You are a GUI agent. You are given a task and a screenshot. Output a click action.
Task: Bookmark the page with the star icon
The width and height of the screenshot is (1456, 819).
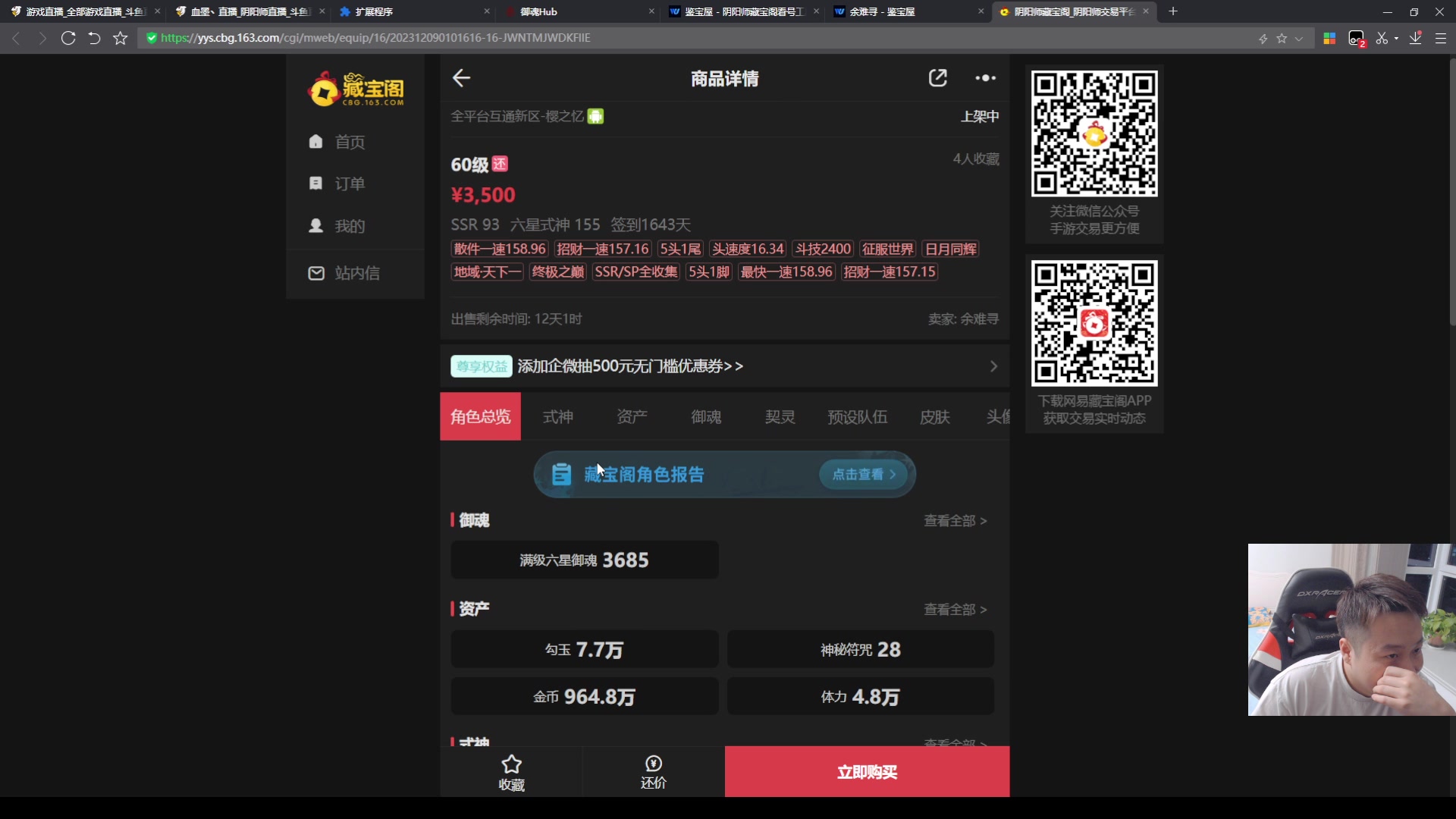(120, 38)
